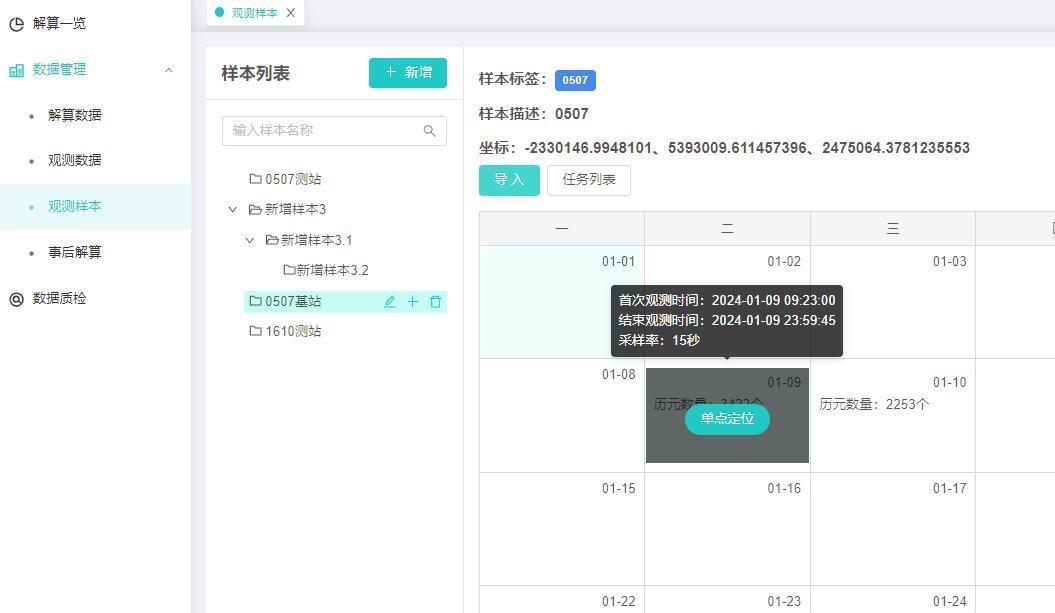The image size is (1055, 613).
Task: Open the 解算数据 menu item
Action: tap(74, 115)
